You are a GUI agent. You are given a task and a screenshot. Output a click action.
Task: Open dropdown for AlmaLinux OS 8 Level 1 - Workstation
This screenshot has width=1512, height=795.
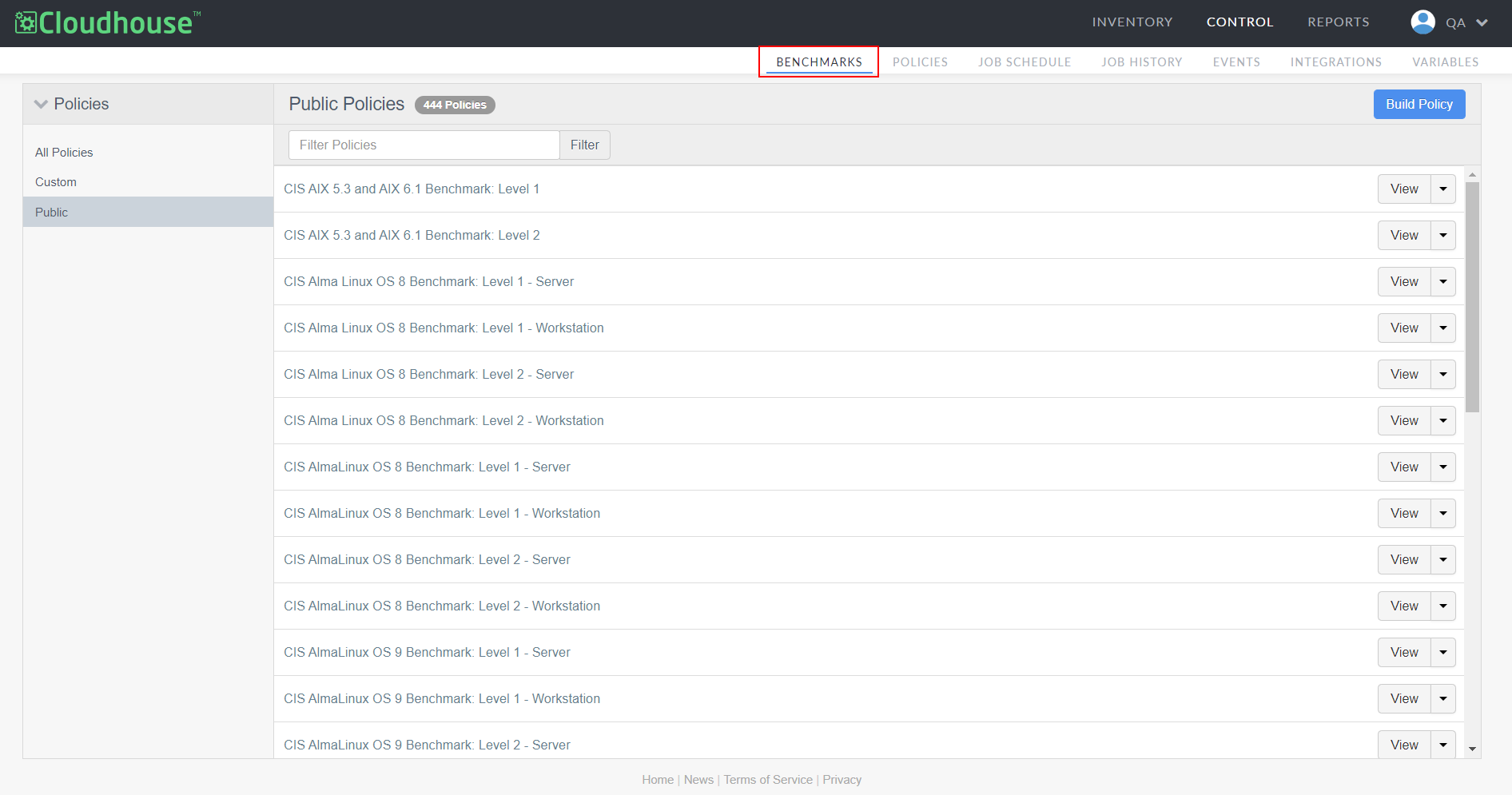(x=1442, y=514)
